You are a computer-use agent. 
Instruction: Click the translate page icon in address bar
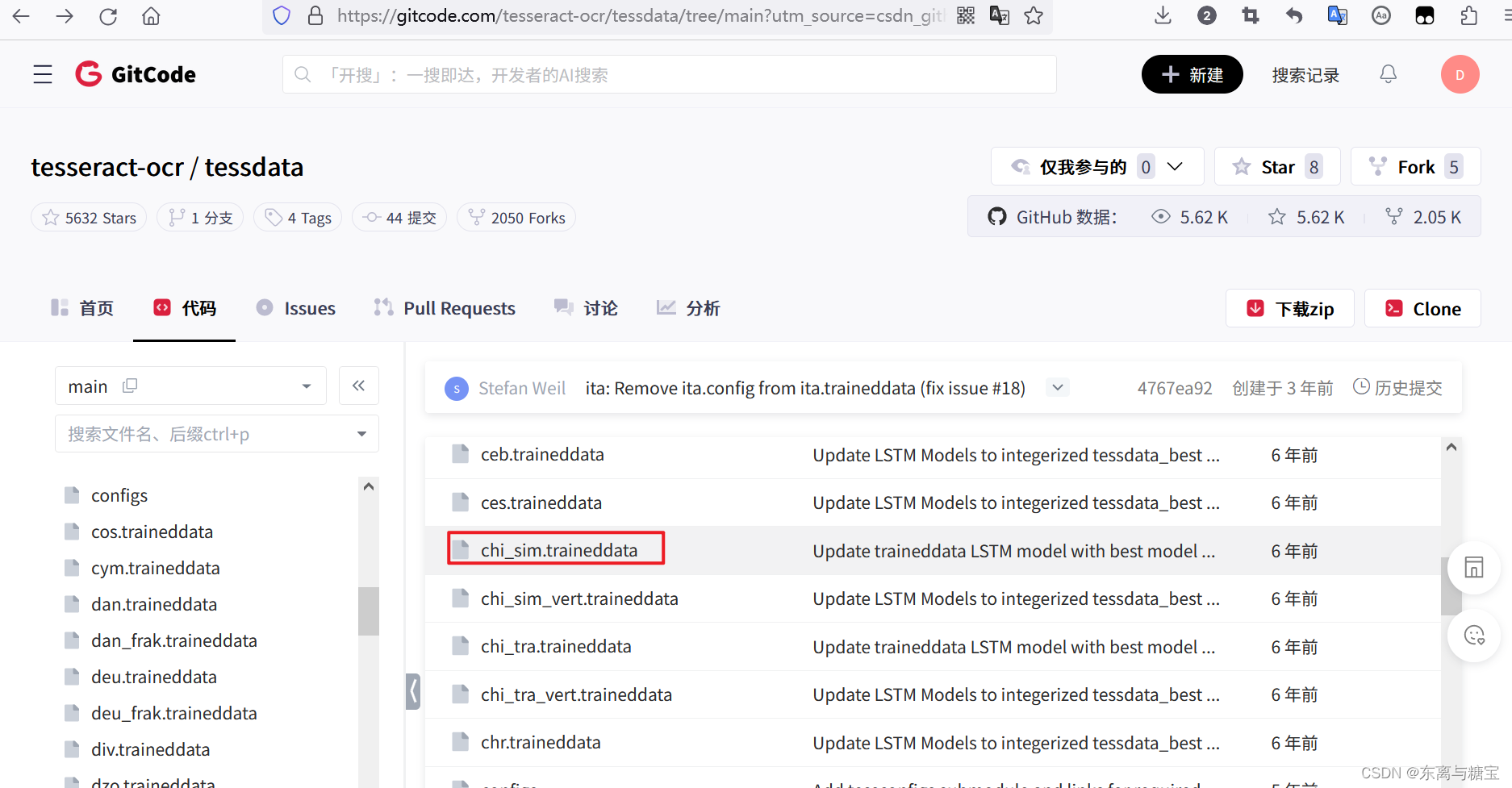point(1000,16)
